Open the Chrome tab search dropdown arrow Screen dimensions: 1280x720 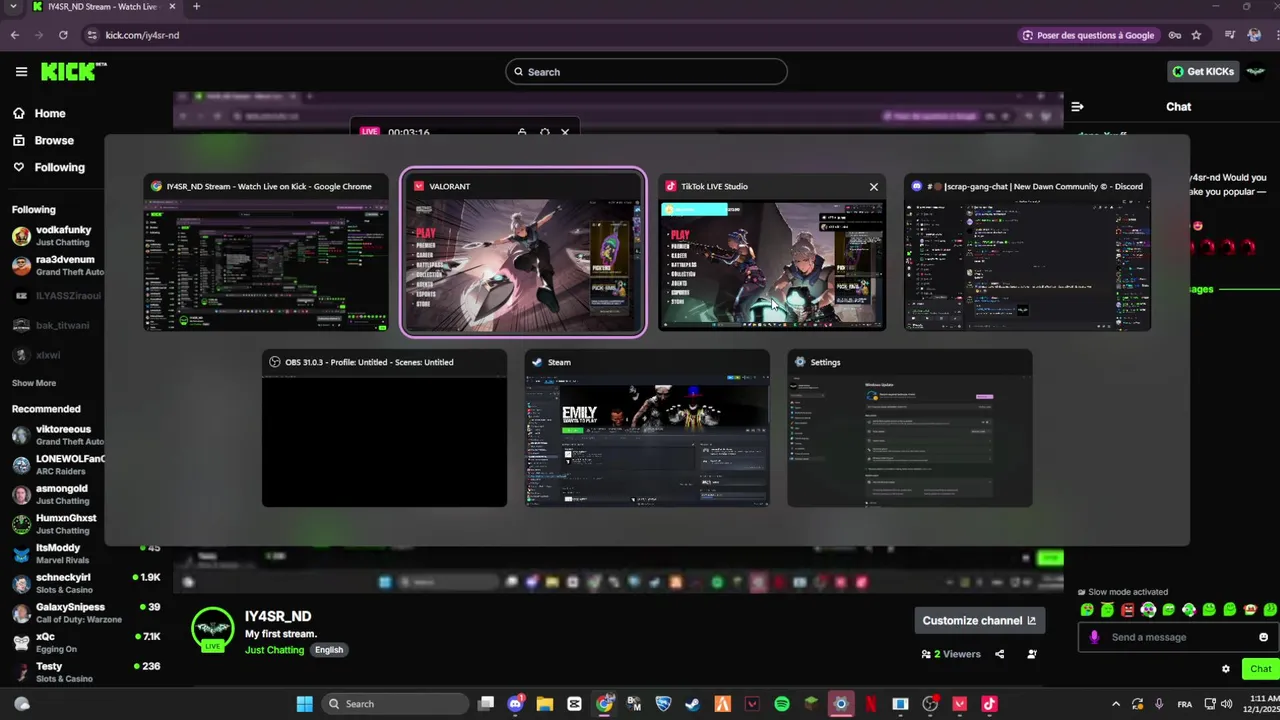[13, 7]
